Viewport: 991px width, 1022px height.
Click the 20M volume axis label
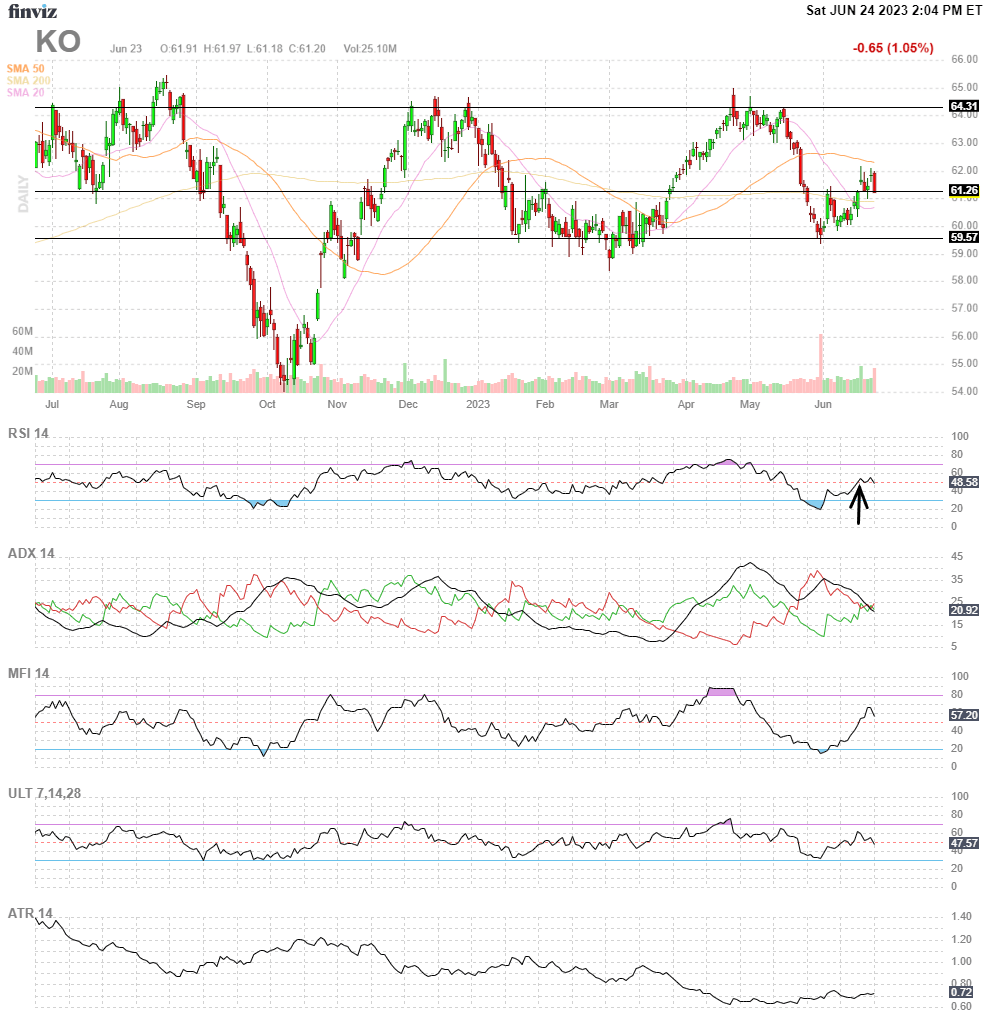pos(22,371)
